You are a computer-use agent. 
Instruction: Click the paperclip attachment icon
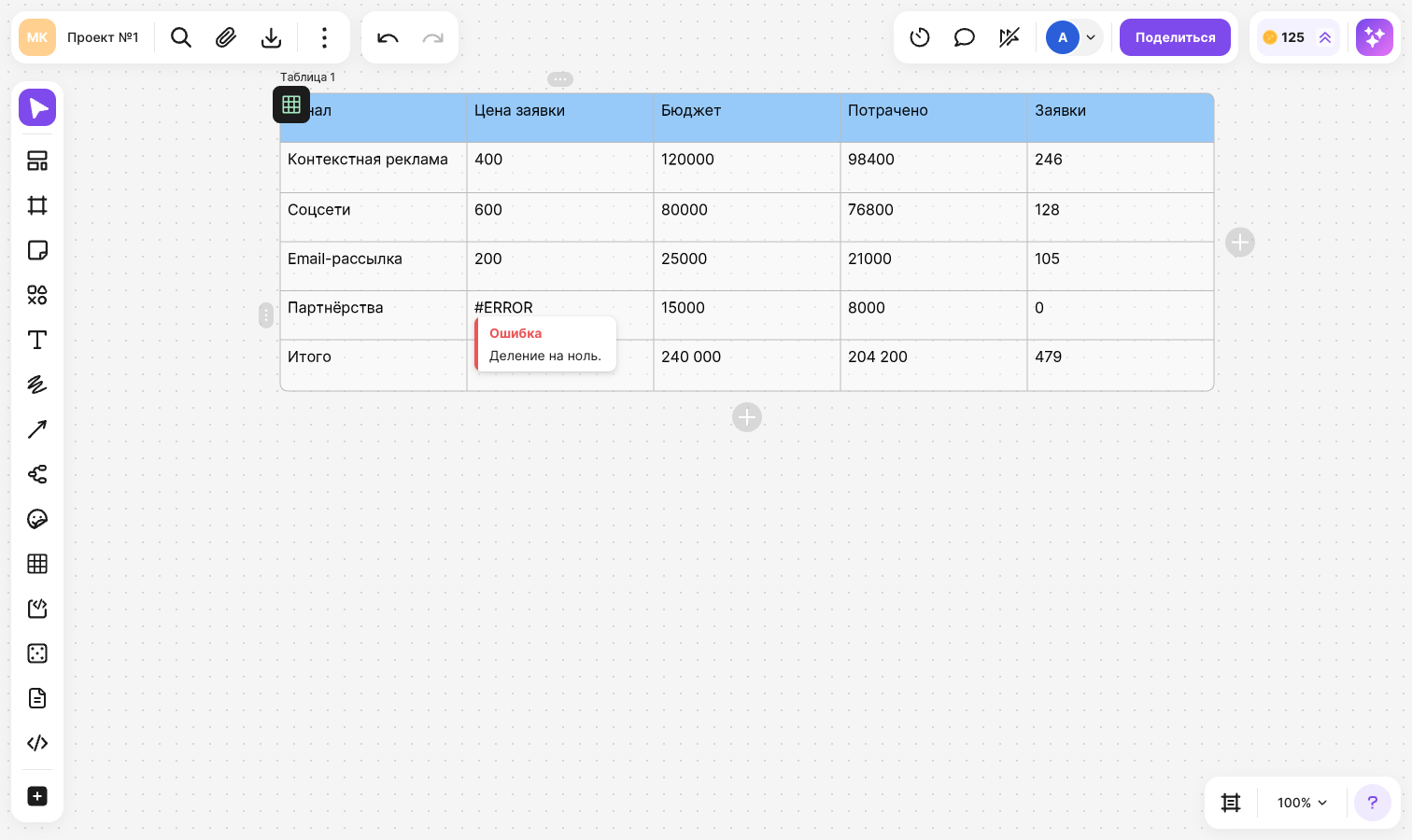(226, 37)
